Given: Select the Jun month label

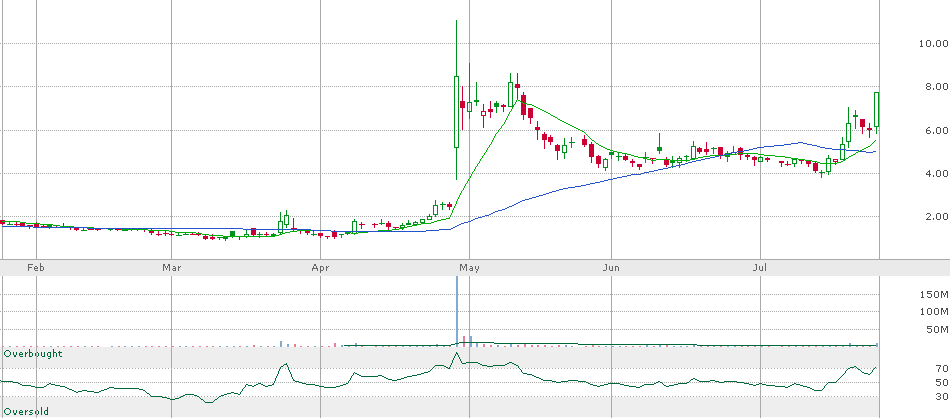Looking at the screenshot, I should pos(611,267).
